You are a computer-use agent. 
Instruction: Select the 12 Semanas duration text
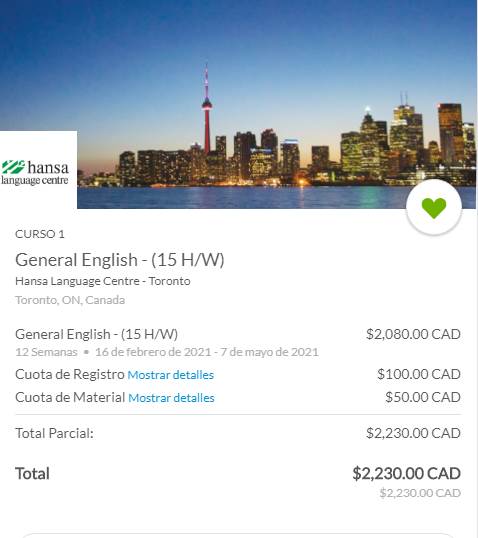tap(46, 352)
